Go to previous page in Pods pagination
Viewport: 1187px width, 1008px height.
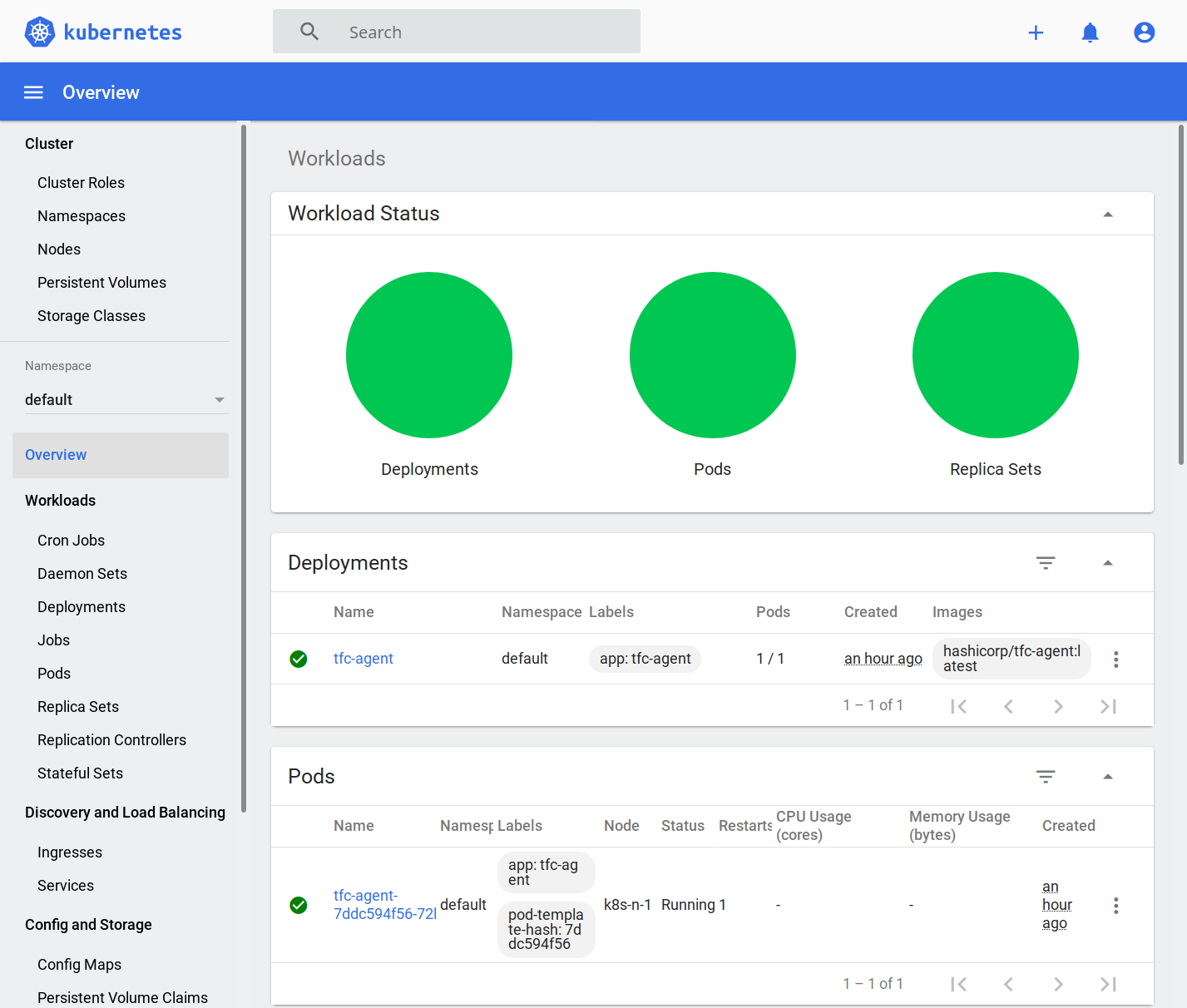[x=1008, y=984]
